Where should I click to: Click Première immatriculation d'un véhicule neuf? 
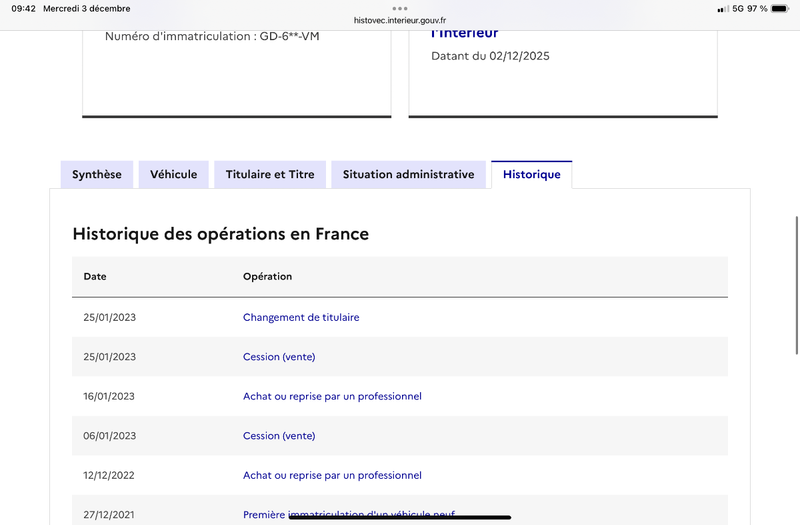coord(348,514)
